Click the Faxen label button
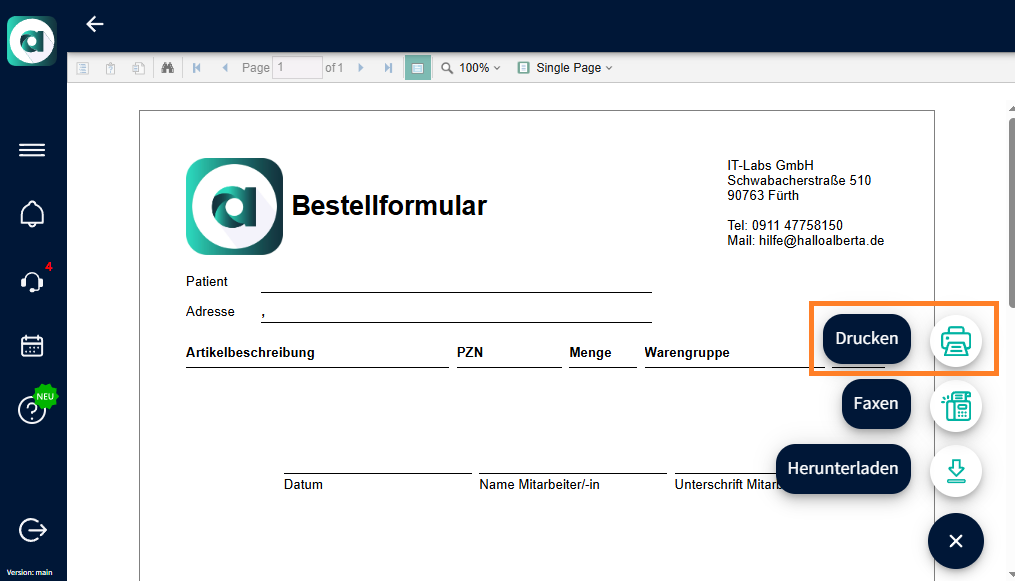The width and height of the screenshot is (1015, 581). pos(876,404)
